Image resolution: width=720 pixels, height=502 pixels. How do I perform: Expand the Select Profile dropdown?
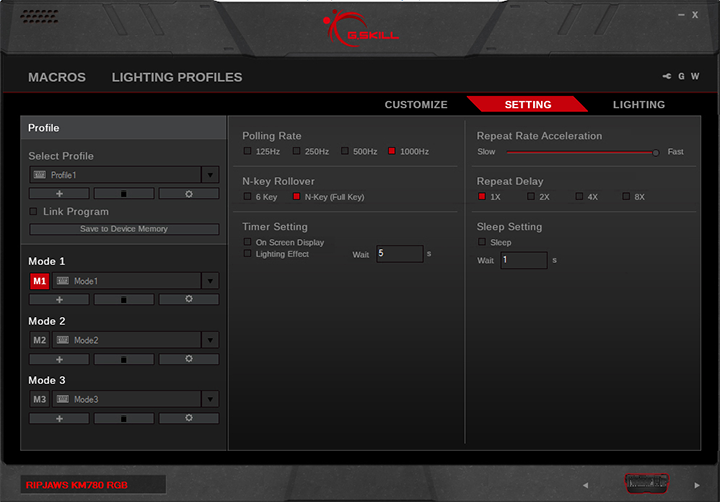pyautogui.click(x=210, y=175)
